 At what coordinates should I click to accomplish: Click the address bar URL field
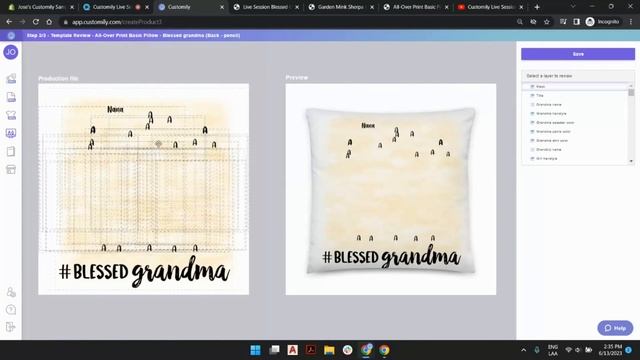pyautogui.click(x=286, y=22)
